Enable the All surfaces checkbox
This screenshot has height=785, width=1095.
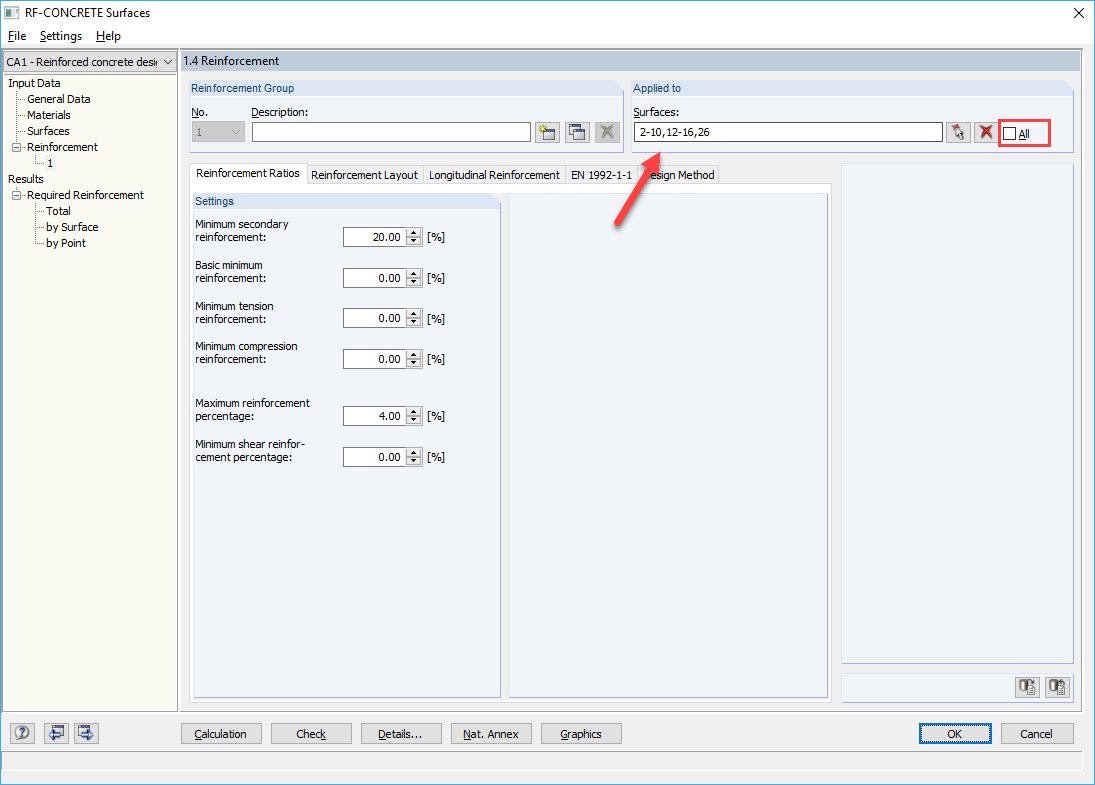click(x=1009, y=133)
